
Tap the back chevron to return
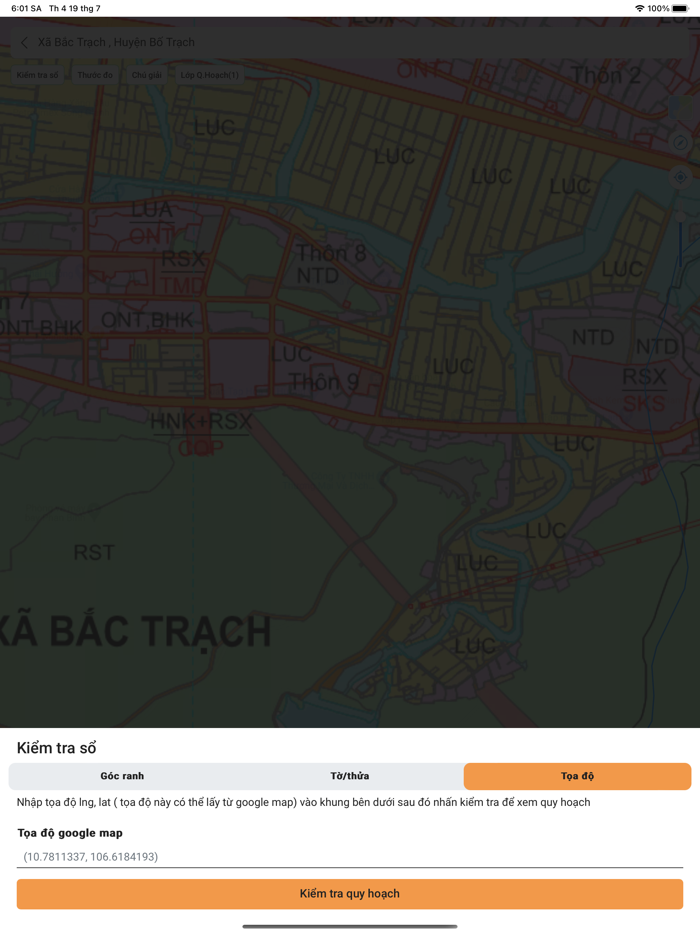pos(24,42)
